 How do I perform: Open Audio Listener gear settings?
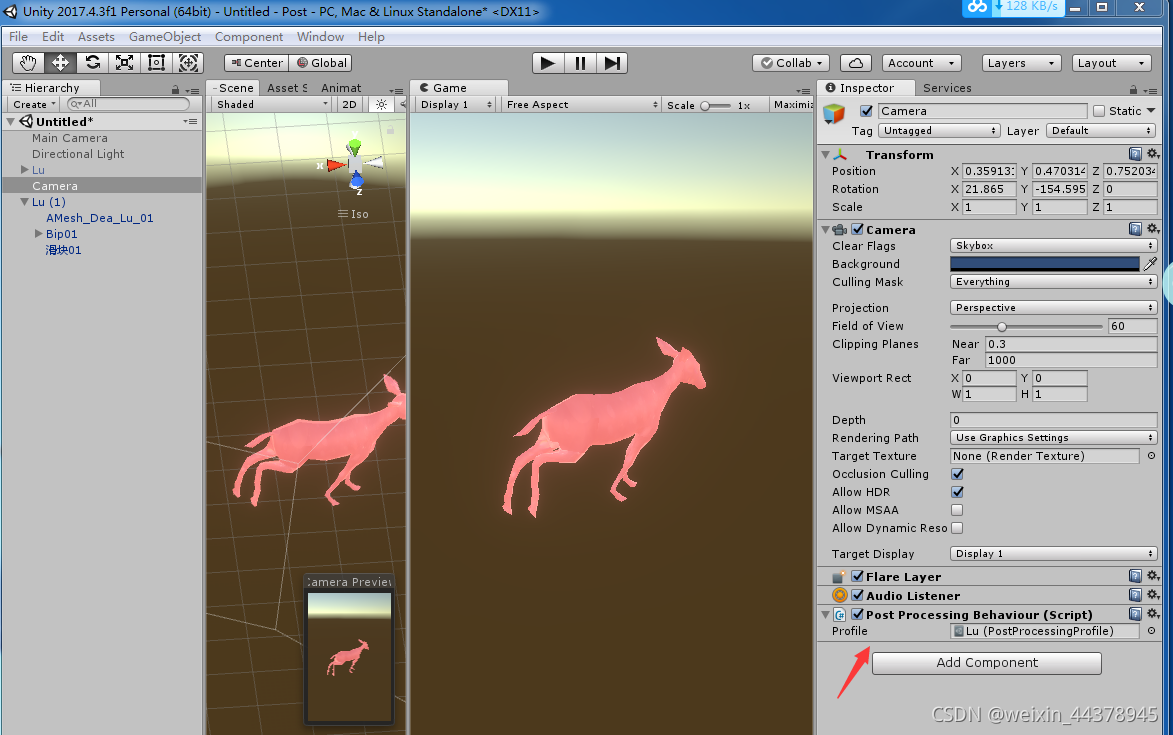click(1153, 594)
